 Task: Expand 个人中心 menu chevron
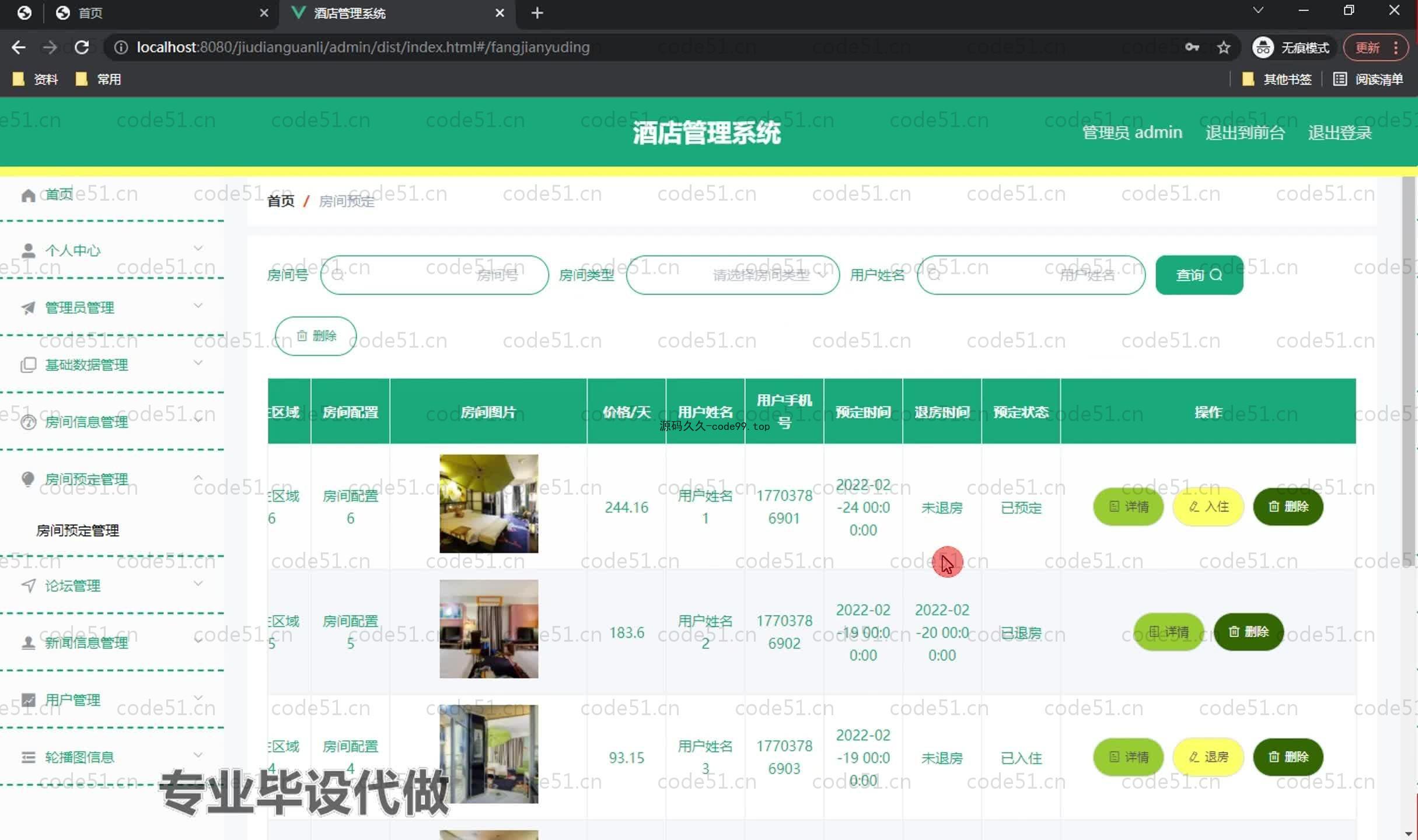(x=198, y=249)
